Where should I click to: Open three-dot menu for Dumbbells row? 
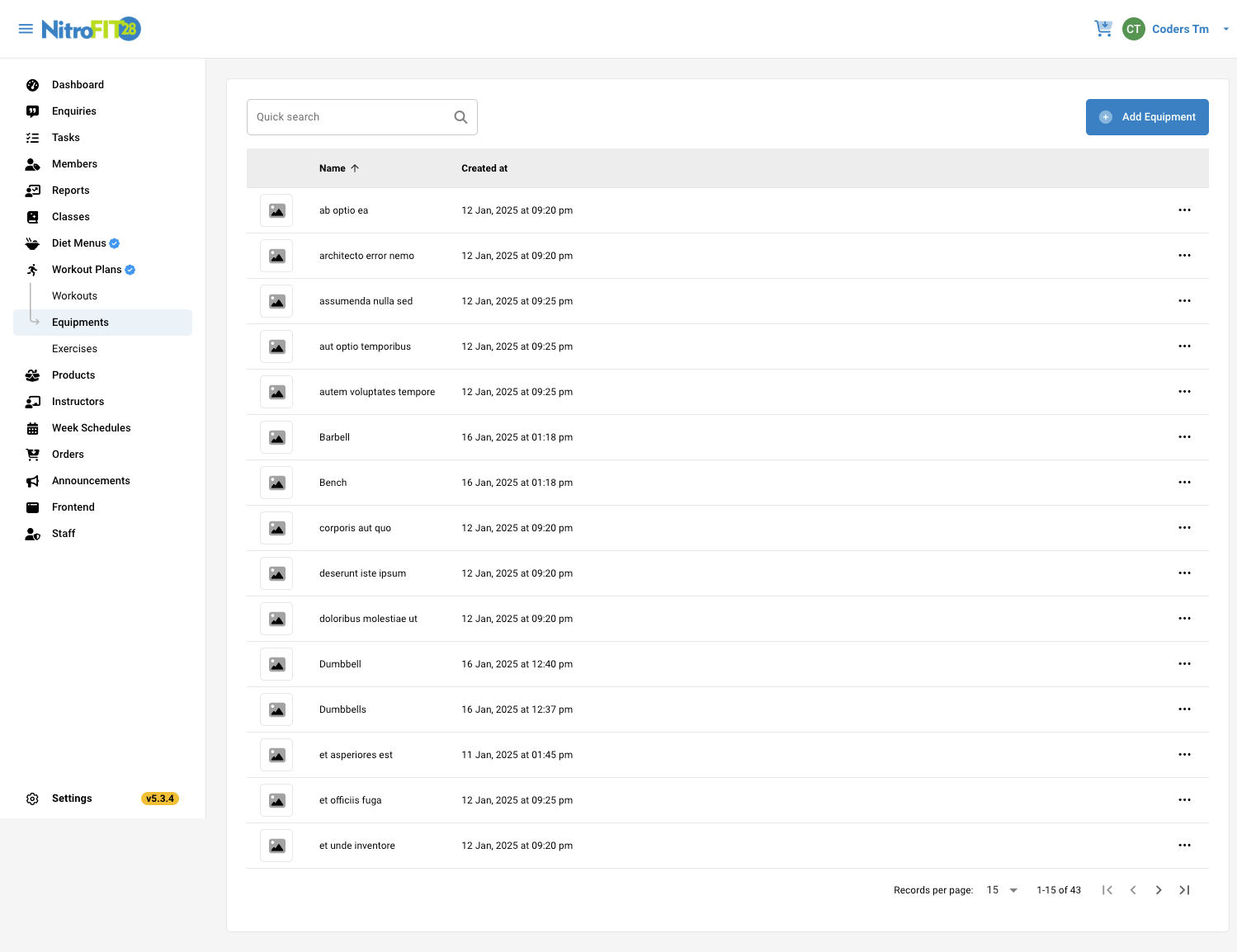click(x=1184, y=709)
